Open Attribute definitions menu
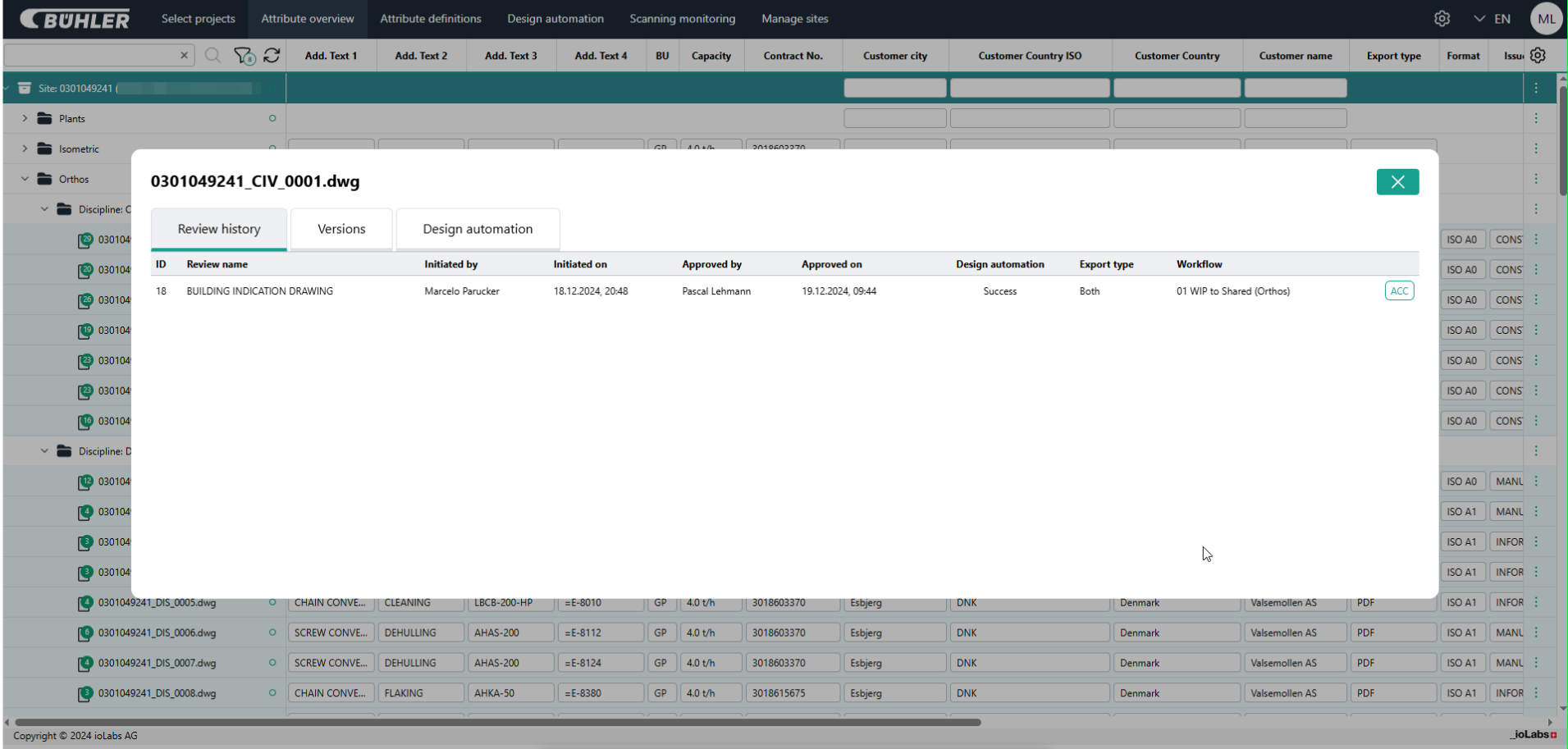Image resolution: width=1568 pixels, height=749 pixels. (431, 19)
